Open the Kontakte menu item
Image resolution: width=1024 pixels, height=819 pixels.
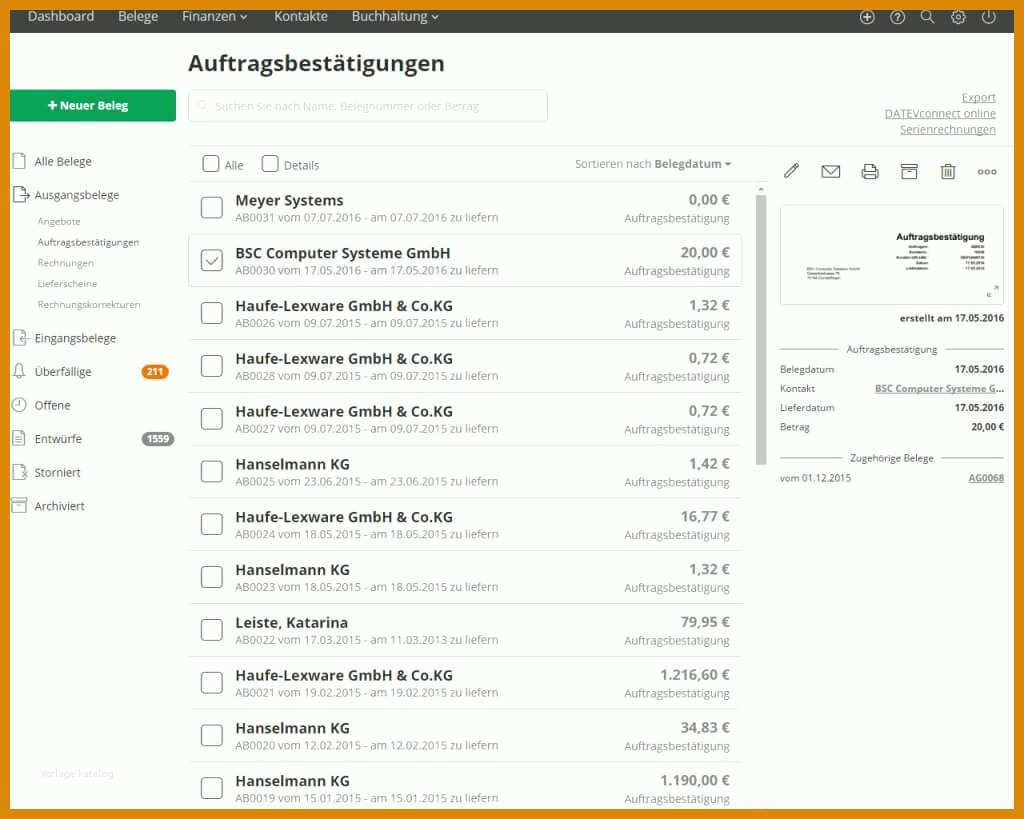pos(300,16)
